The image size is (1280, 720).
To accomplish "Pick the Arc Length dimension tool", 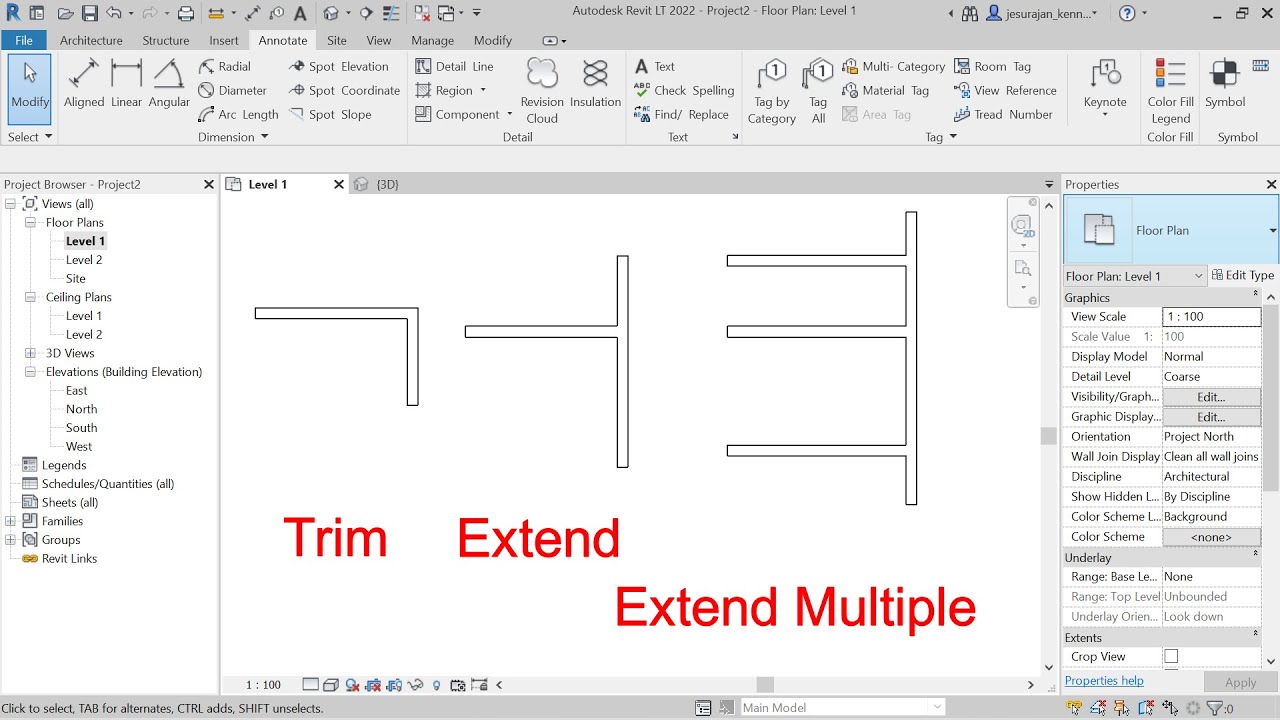I will tap(239, 114).
